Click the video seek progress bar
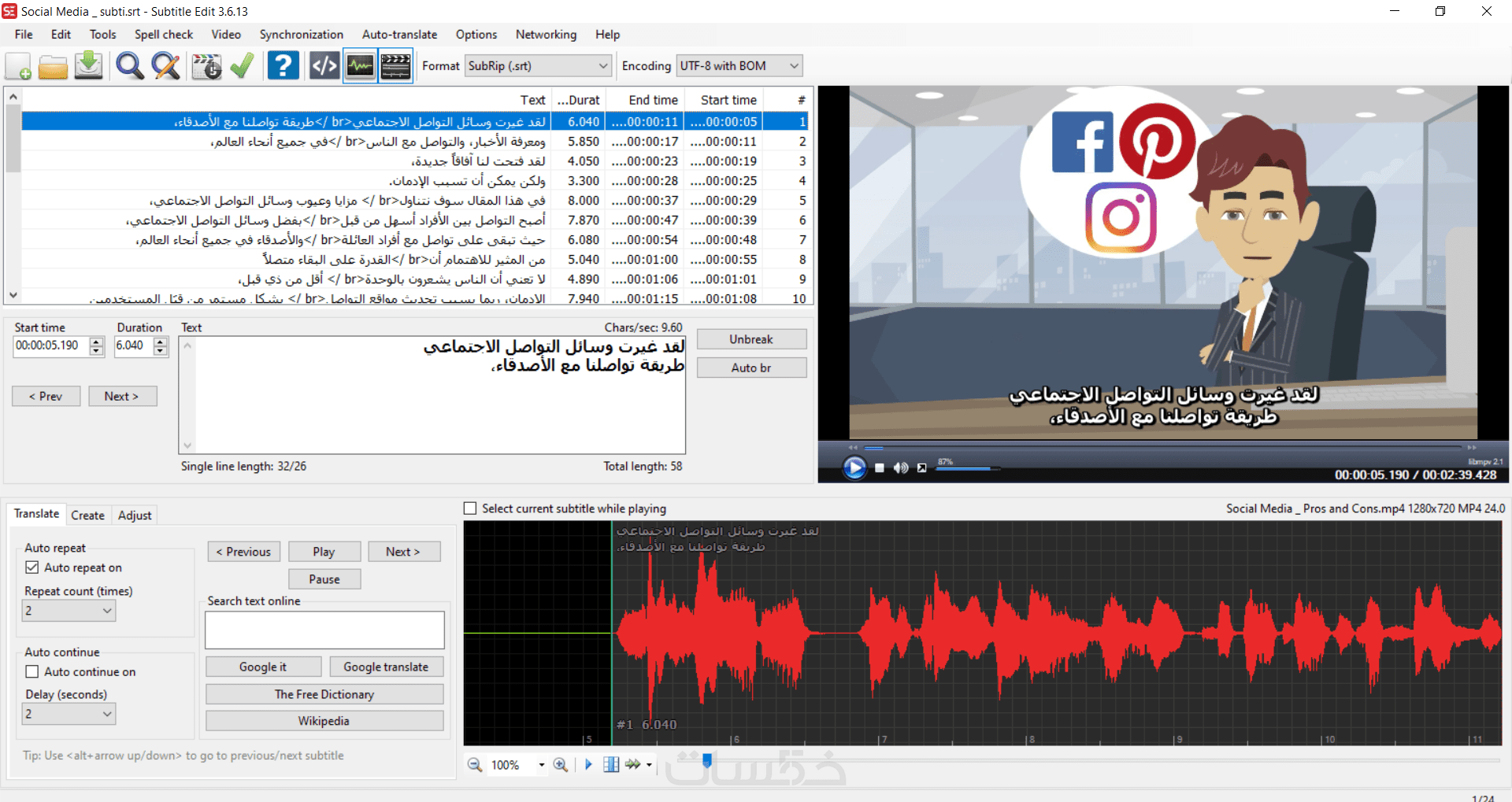1512x802 pixels. click(1162, 447)
